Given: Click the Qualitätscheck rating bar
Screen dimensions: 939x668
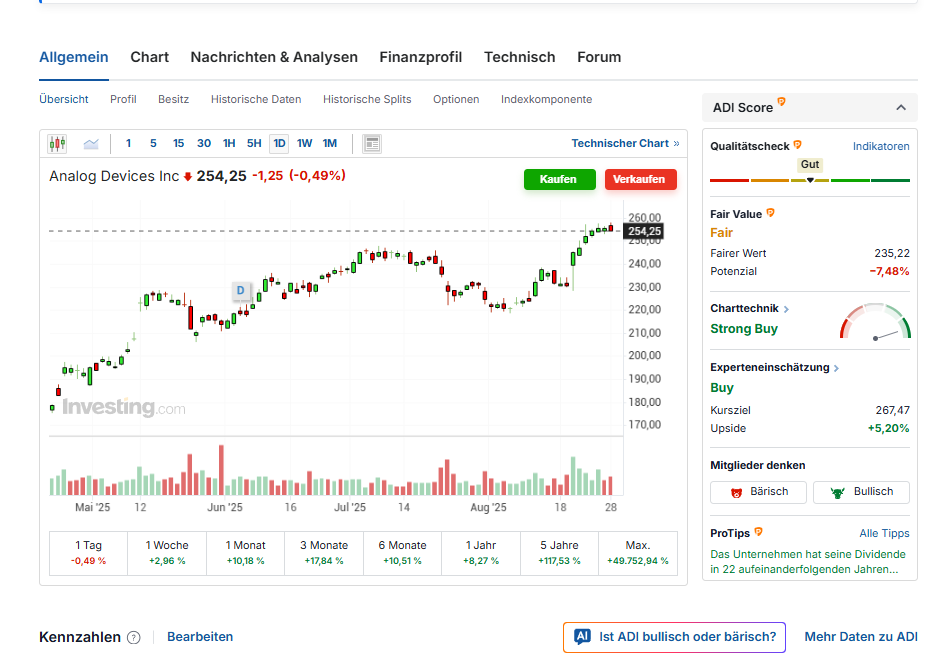Looking at the screenshot, I should tap(809, 180).
